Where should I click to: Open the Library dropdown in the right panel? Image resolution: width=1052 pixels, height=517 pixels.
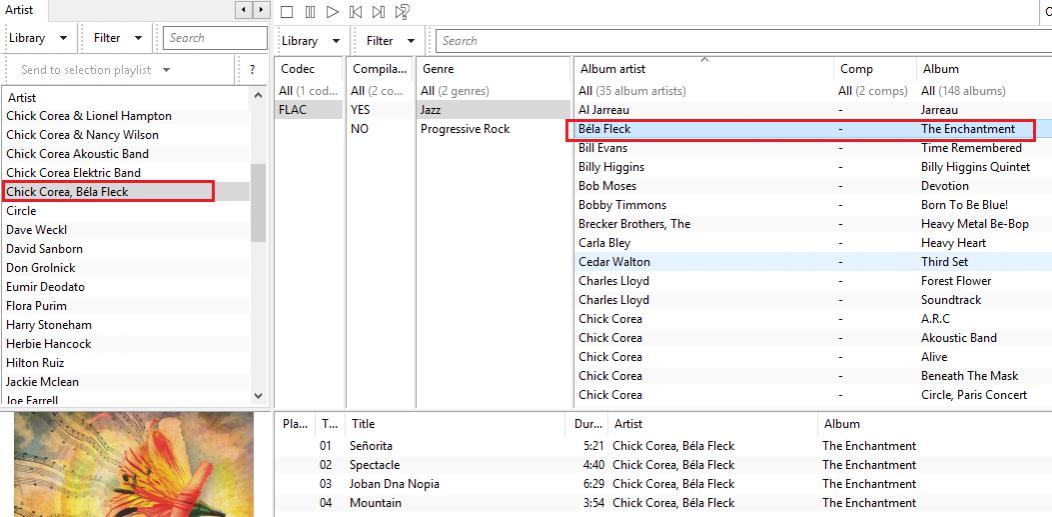tap(310, 41)
